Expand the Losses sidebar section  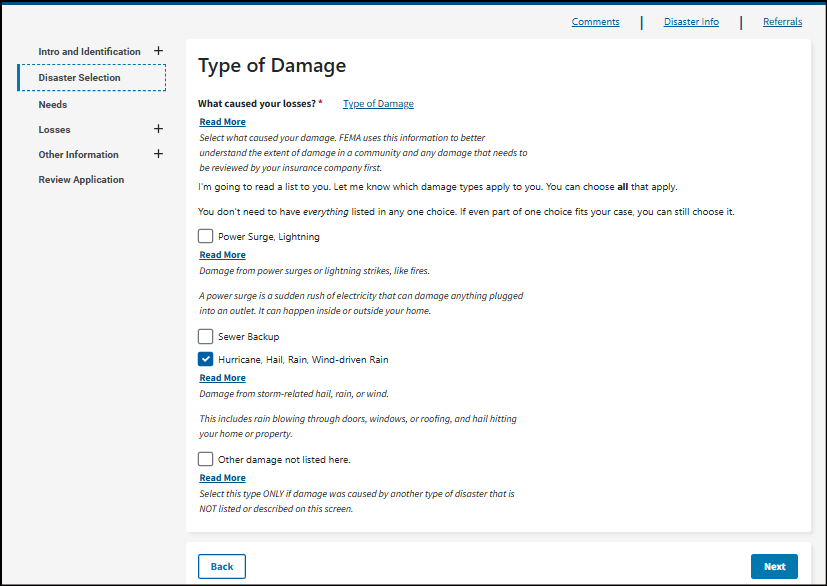tap(158, 129)
